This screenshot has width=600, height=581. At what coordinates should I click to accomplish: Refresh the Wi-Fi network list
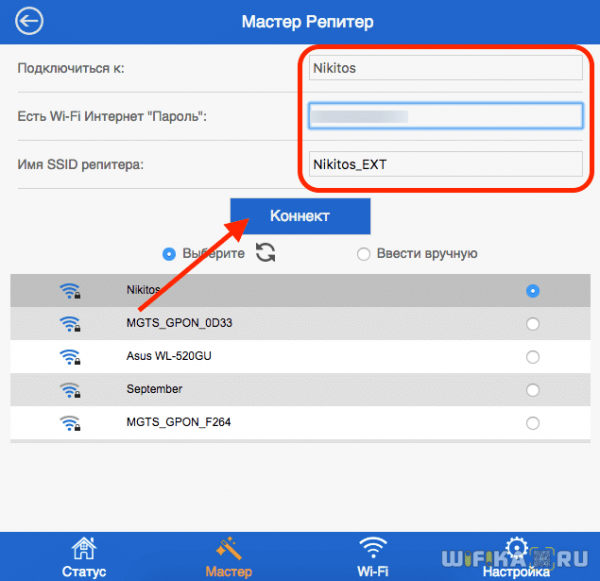click(x=266, y=253)
